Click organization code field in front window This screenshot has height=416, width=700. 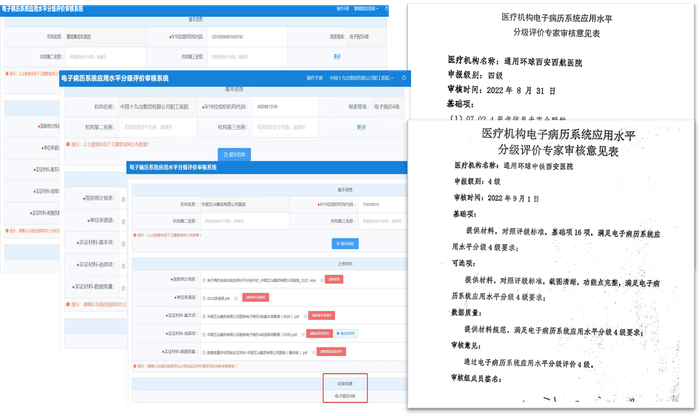point(383,204)
